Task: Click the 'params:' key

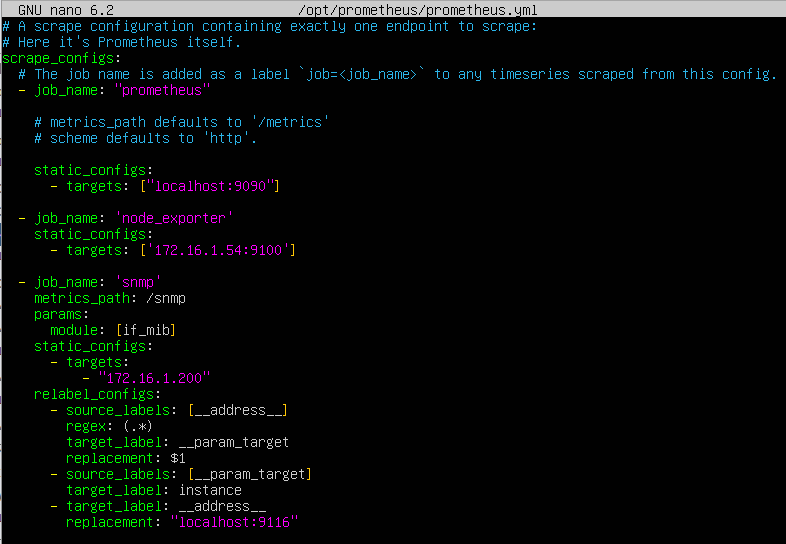Action: 61,314
